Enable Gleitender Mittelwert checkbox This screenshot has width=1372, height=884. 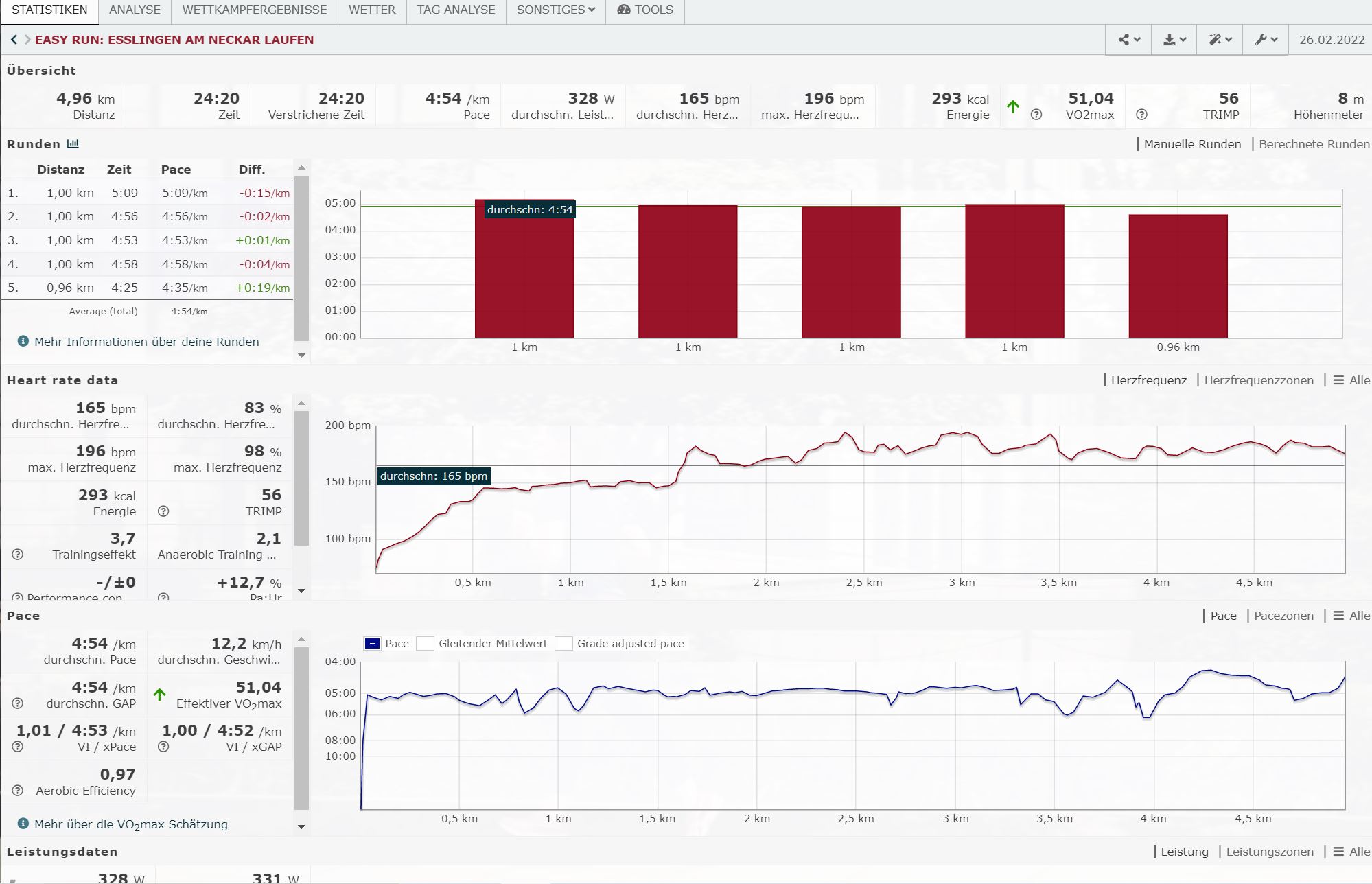pos(426,644)
